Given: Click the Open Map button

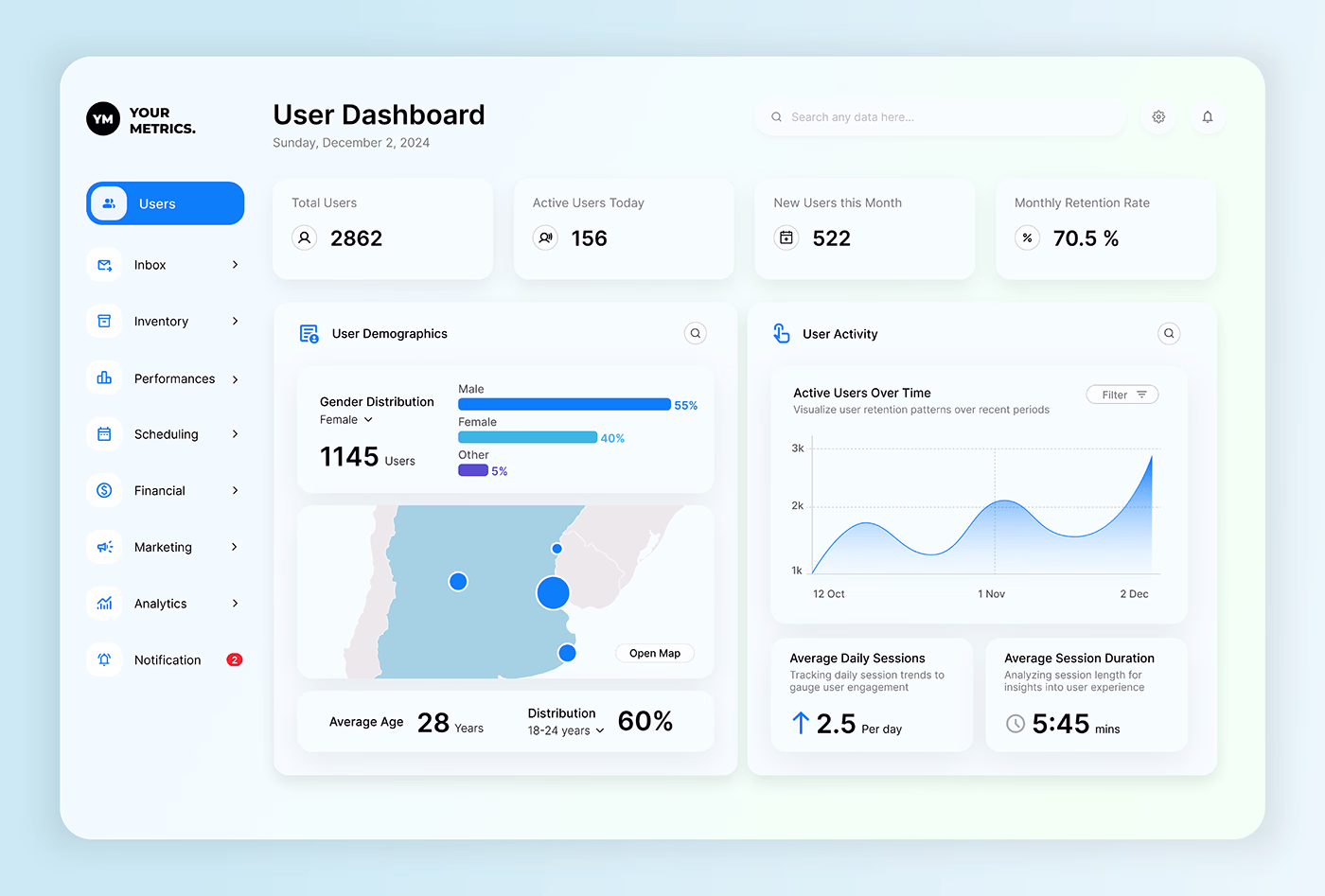Looking at the screenshot, I should 655,653.
